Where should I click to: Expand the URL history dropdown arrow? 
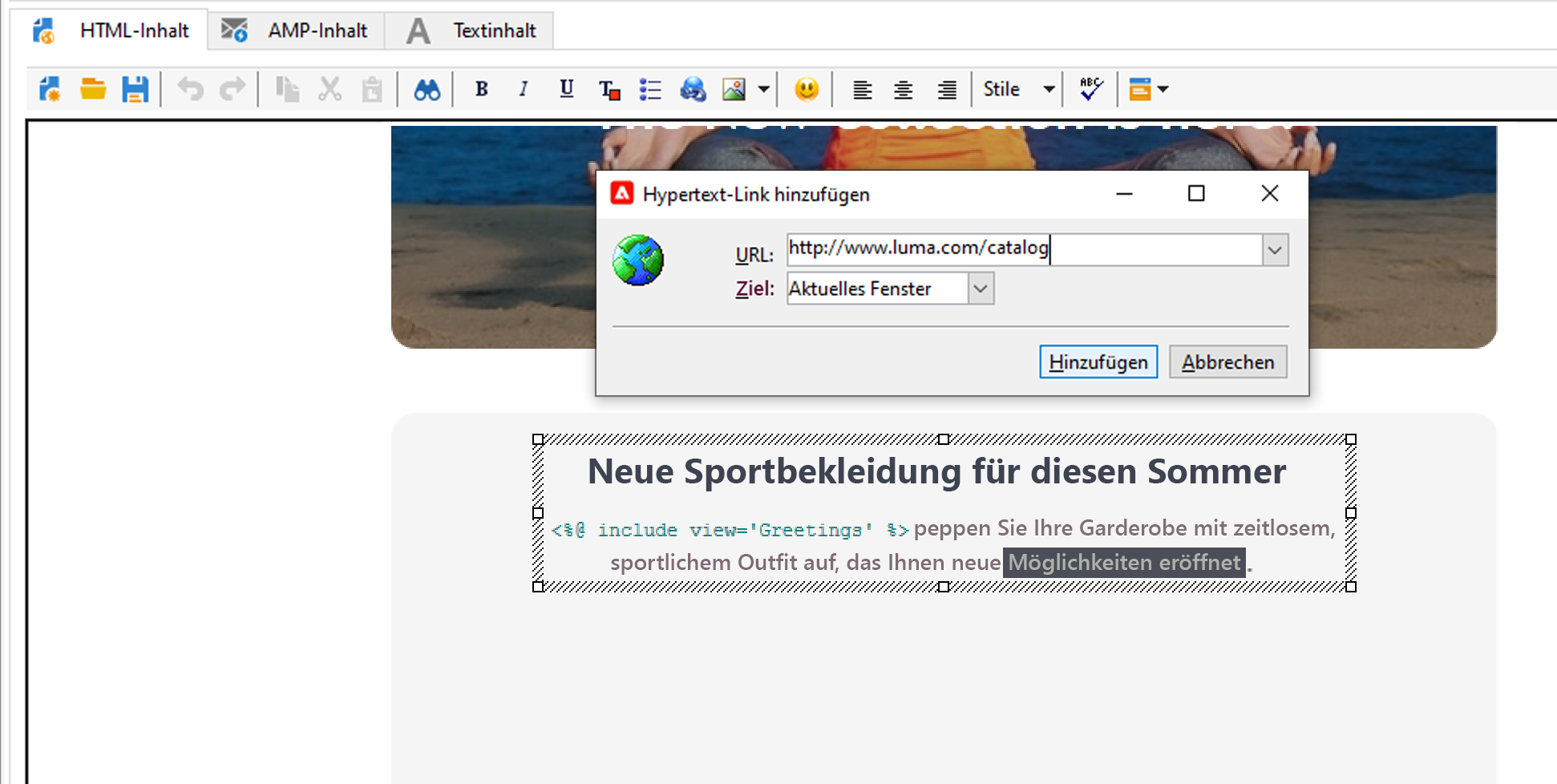click(x=1276, y=250)
